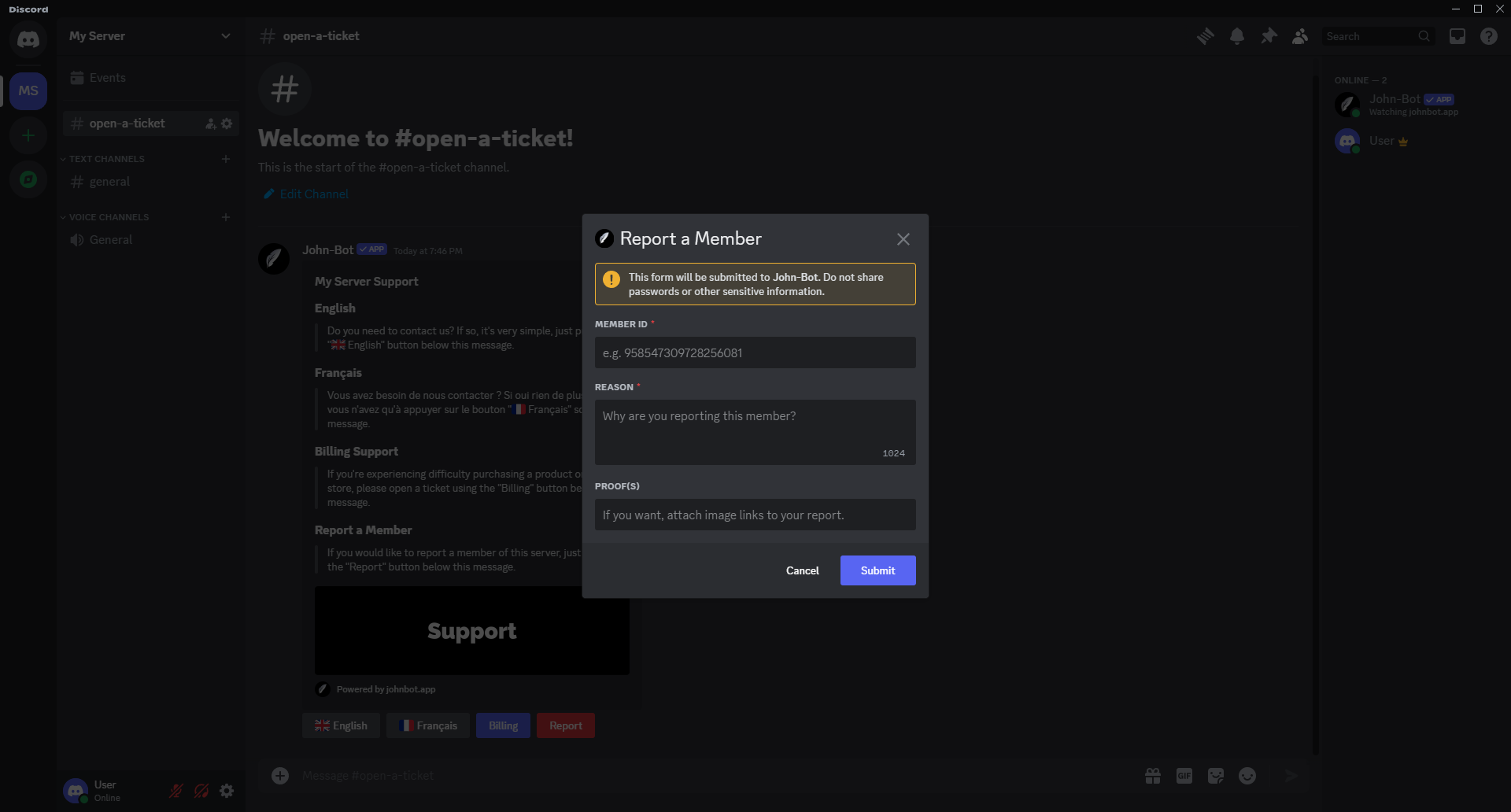
Task: Click the notification bell icon
Action: [x=1237, y=36]
